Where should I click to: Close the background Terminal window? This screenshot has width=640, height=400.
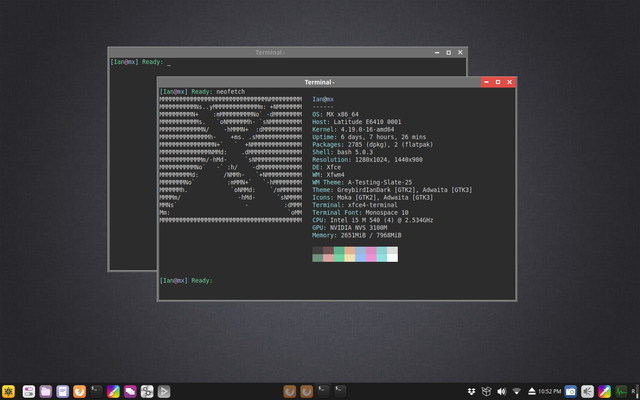[x=460, y=52]
